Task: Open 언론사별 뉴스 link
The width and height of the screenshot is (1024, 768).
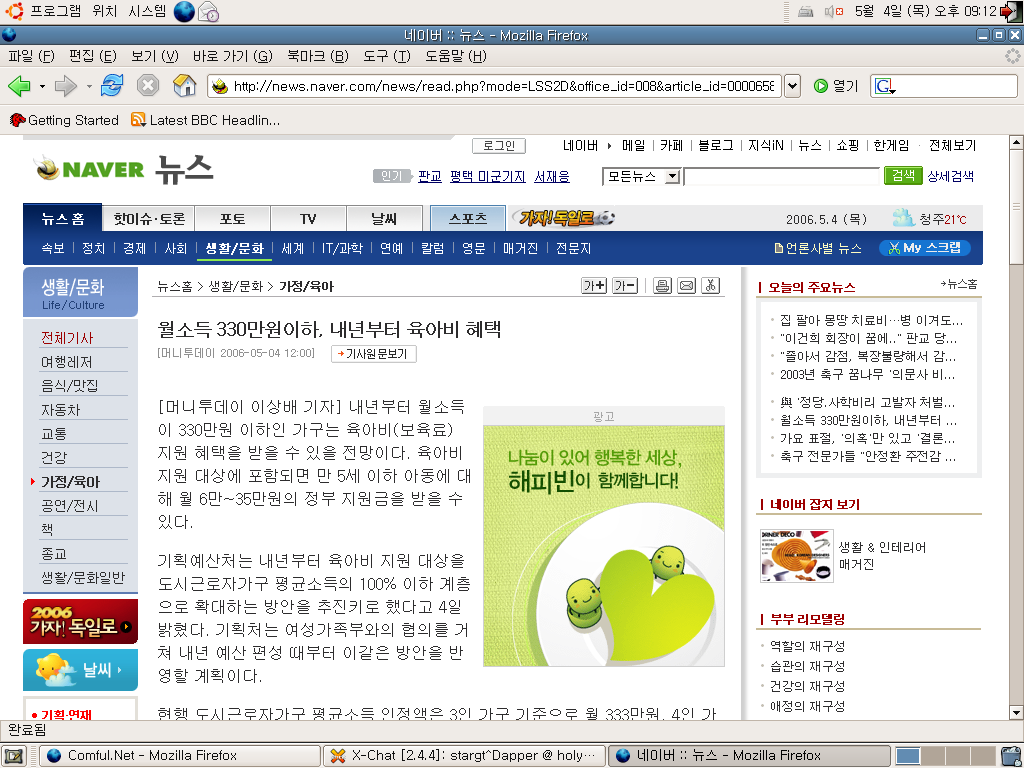Action: pyautogui.click(x=818, y=248)
